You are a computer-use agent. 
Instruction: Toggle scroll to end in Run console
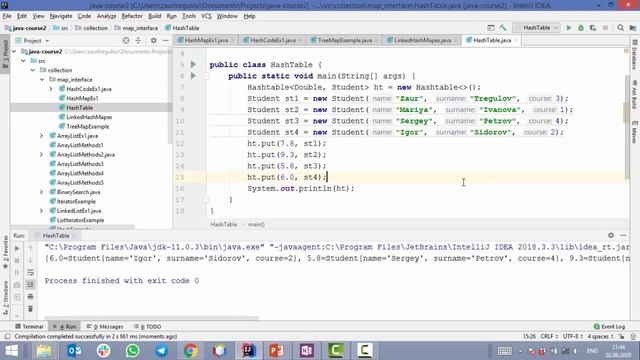coord(30,284)
